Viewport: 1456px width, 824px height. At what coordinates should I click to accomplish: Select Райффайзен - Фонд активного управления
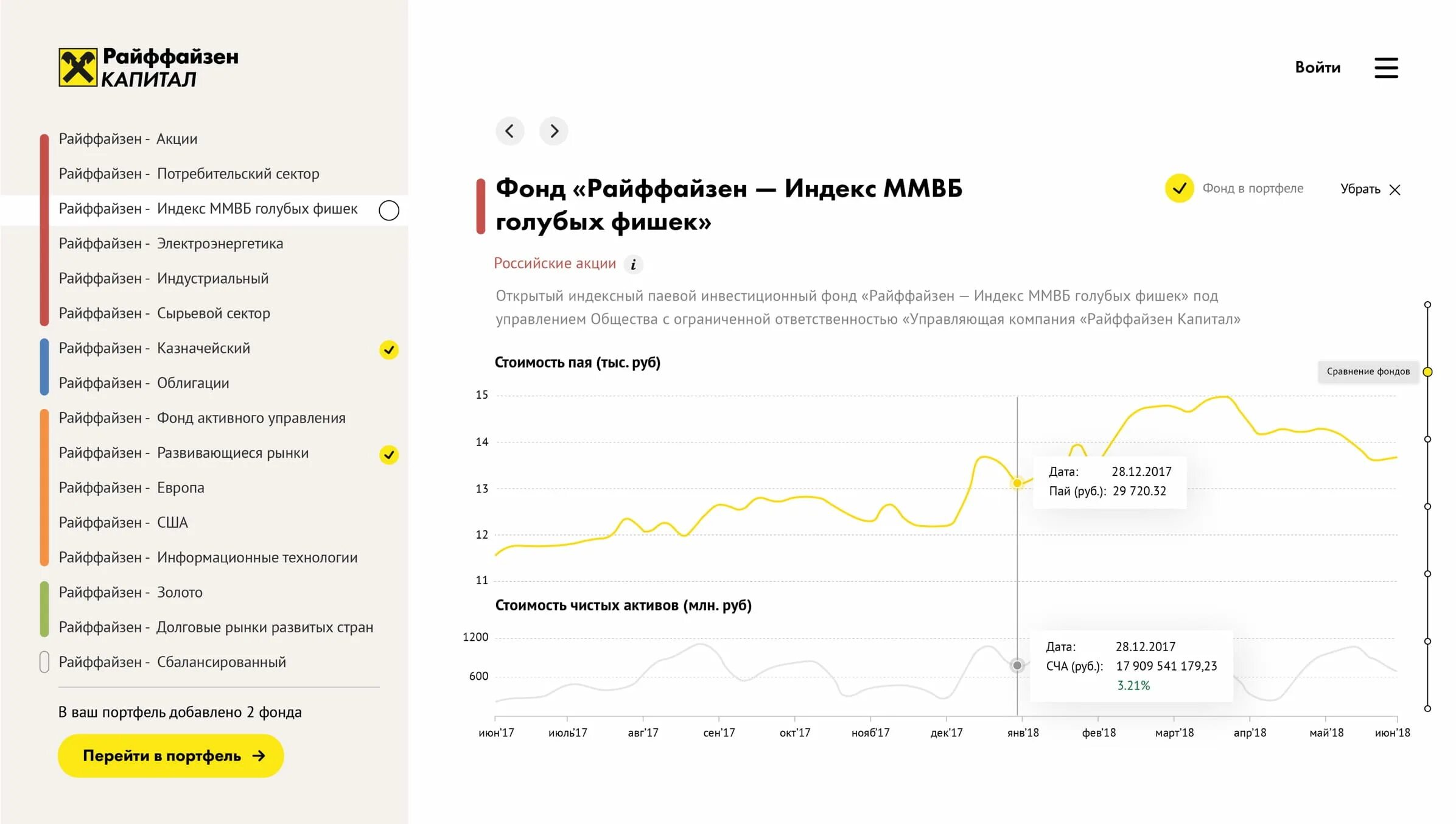(202, 418)
